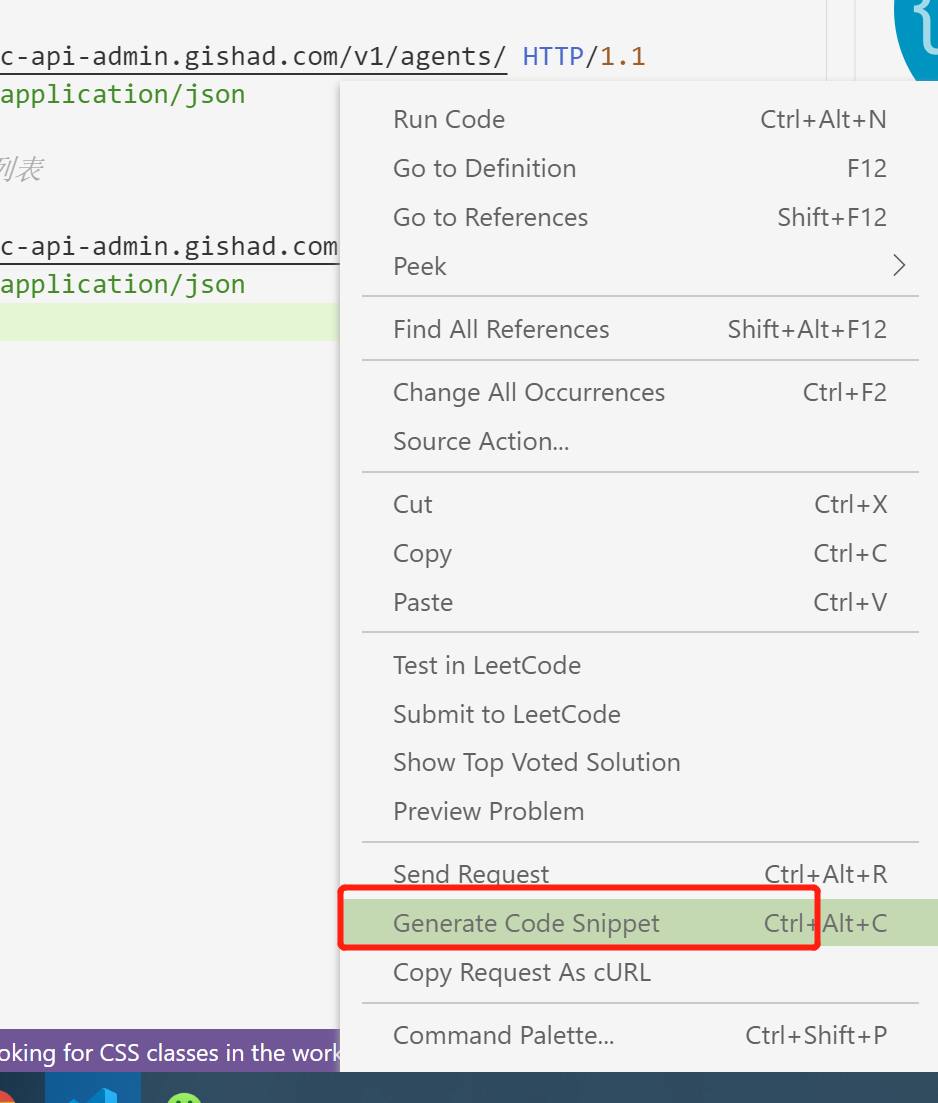Screen dimensions: 938x1103
Task: Choose Test in LeetCode
Action: pos(486,666)
